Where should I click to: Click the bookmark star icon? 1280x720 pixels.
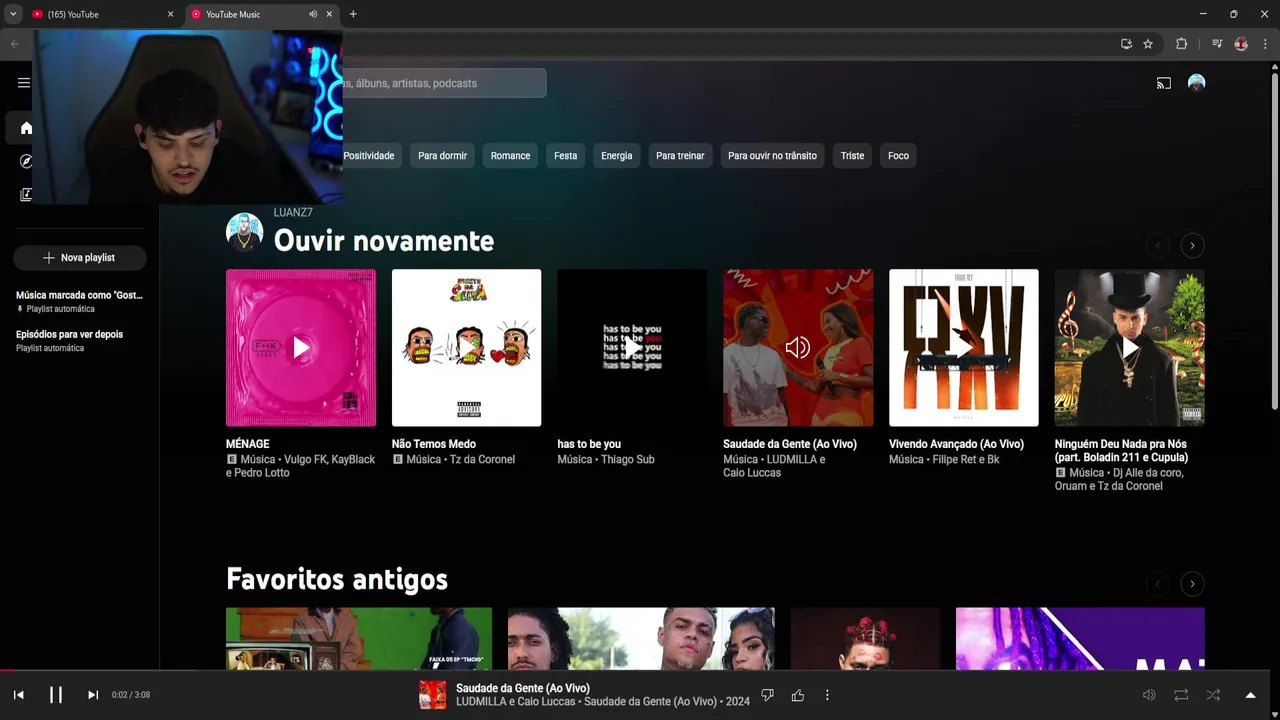tap(1148, 44)
